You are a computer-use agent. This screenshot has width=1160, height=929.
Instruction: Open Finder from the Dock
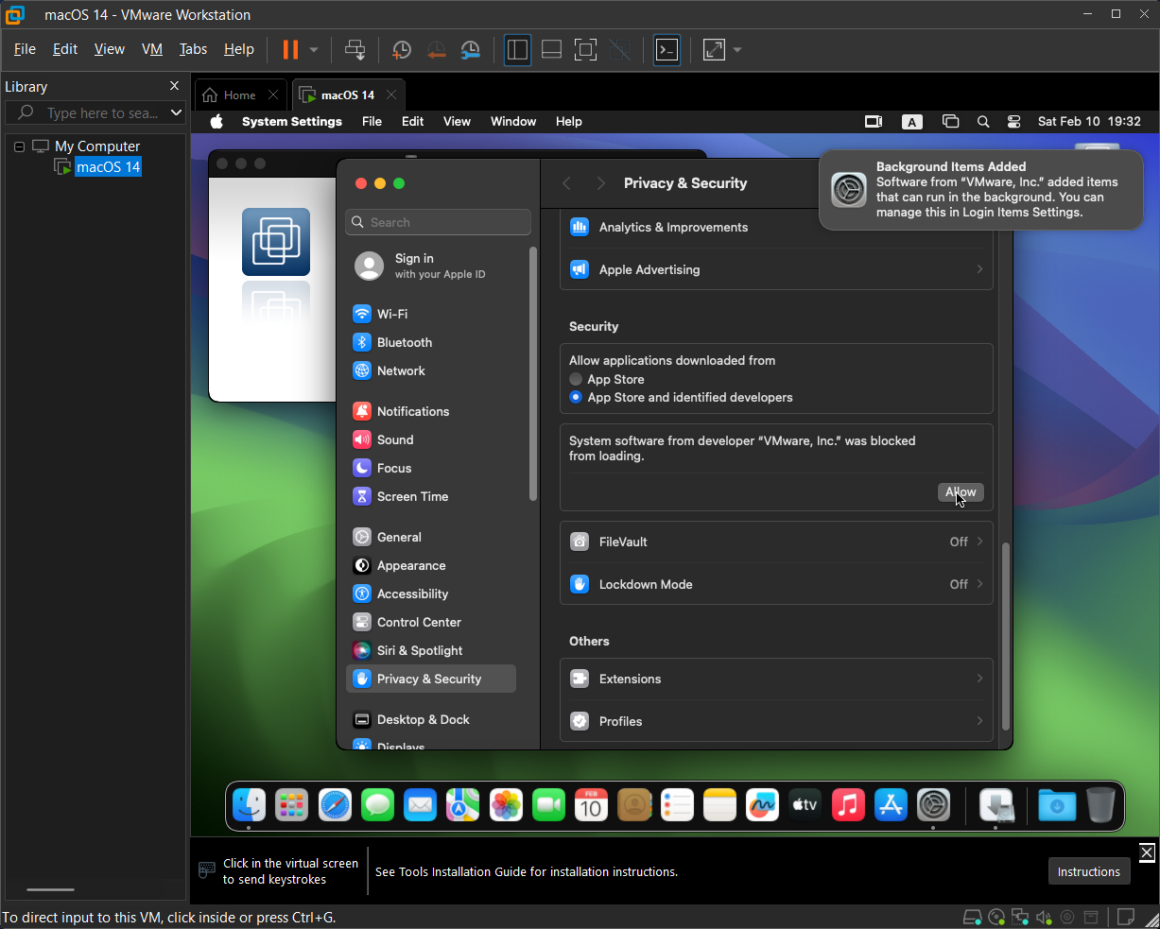coord(249,805)
